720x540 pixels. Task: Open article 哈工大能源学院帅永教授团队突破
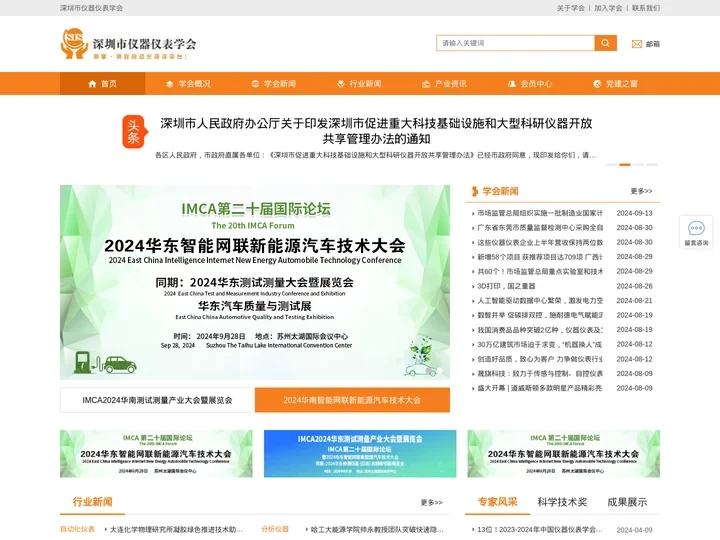click(377, 529)
